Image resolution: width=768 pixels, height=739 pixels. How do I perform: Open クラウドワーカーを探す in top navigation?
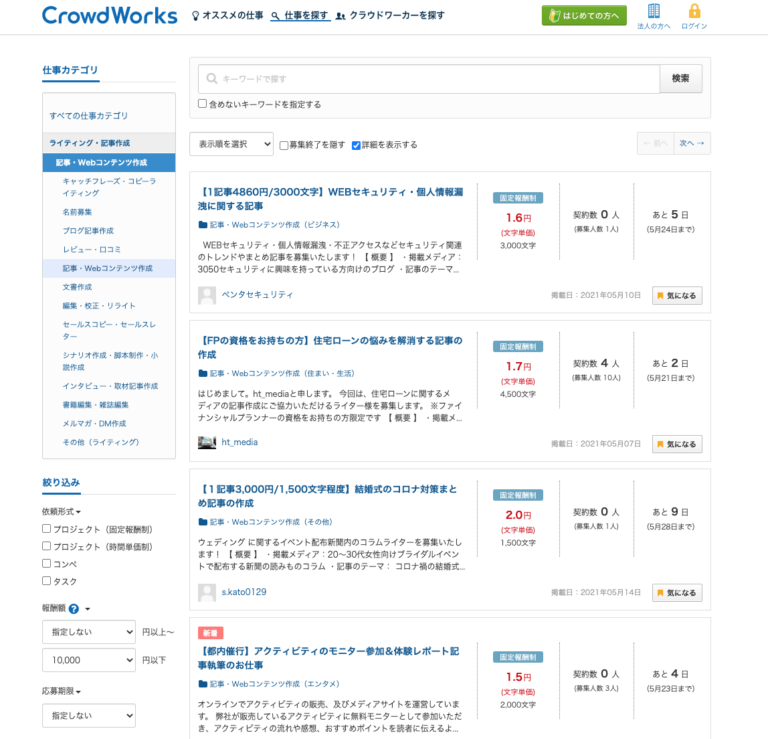pos(397,16)
